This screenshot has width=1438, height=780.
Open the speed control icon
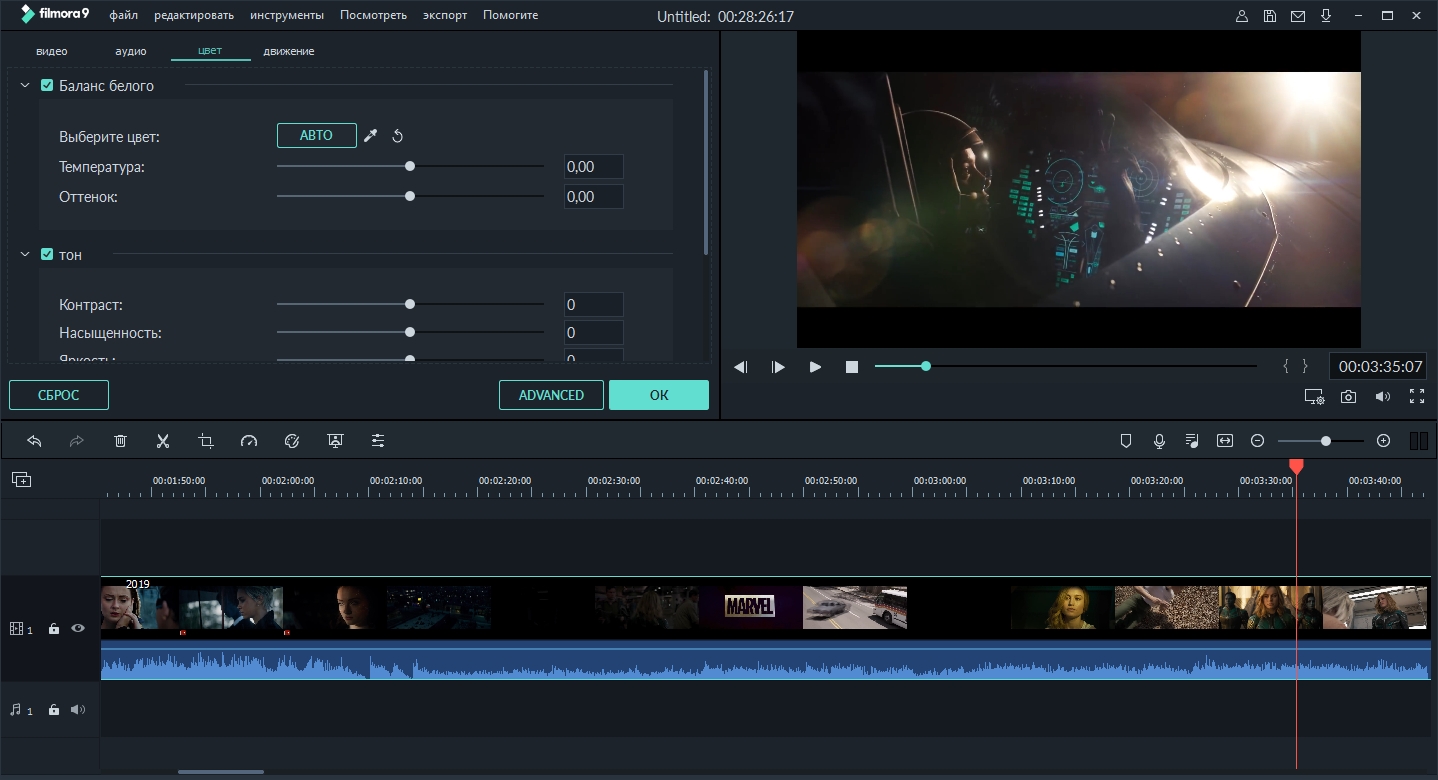(x=249, y=441)
